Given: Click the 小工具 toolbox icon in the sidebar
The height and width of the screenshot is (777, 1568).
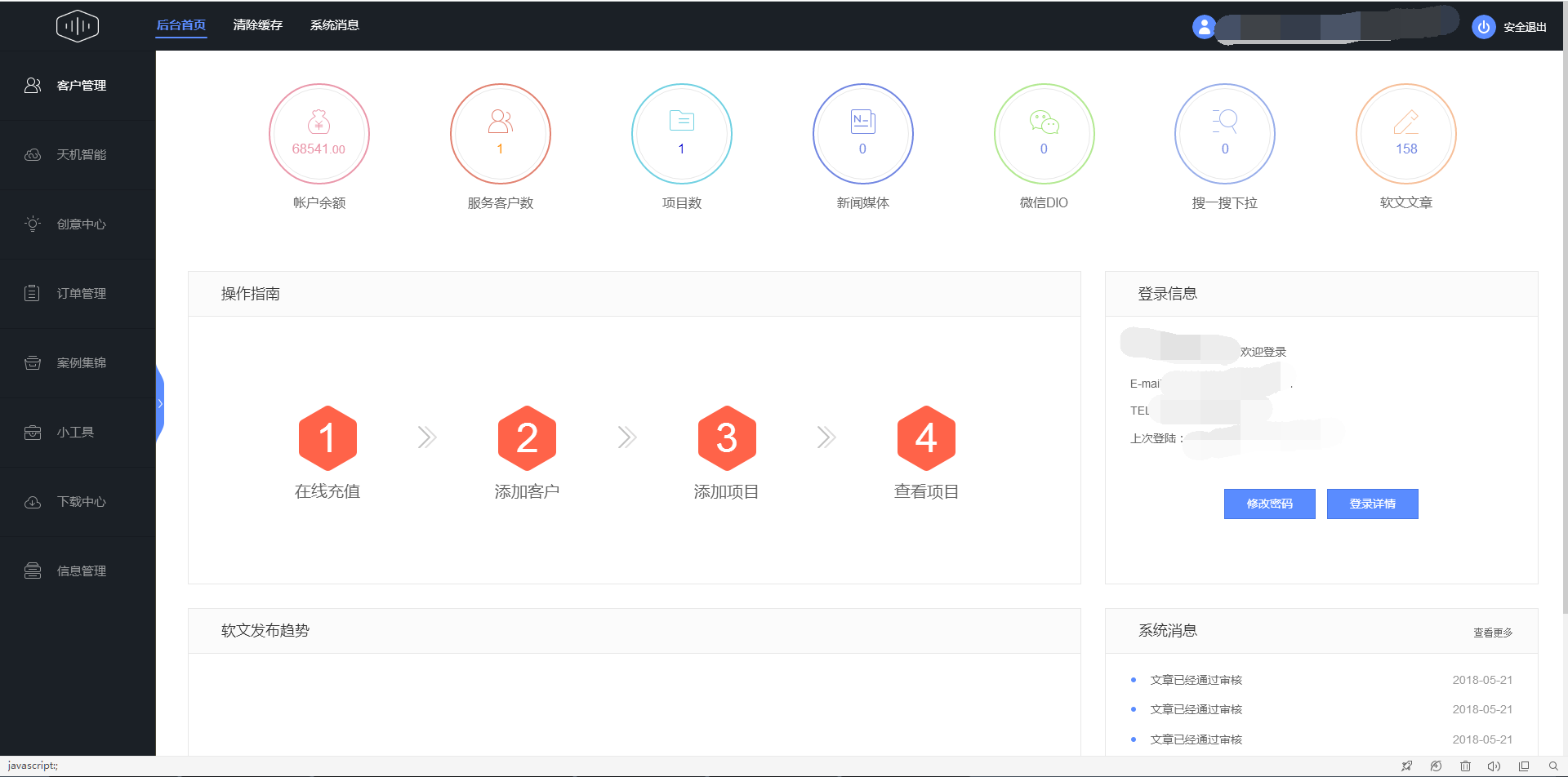Looking at the screenshot, I should [33, 433].
